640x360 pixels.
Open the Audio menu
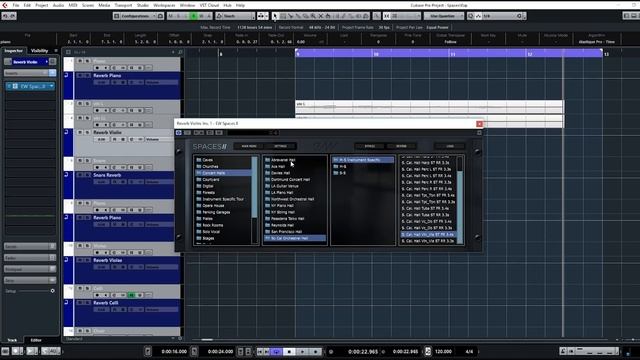tap(58, 5)
